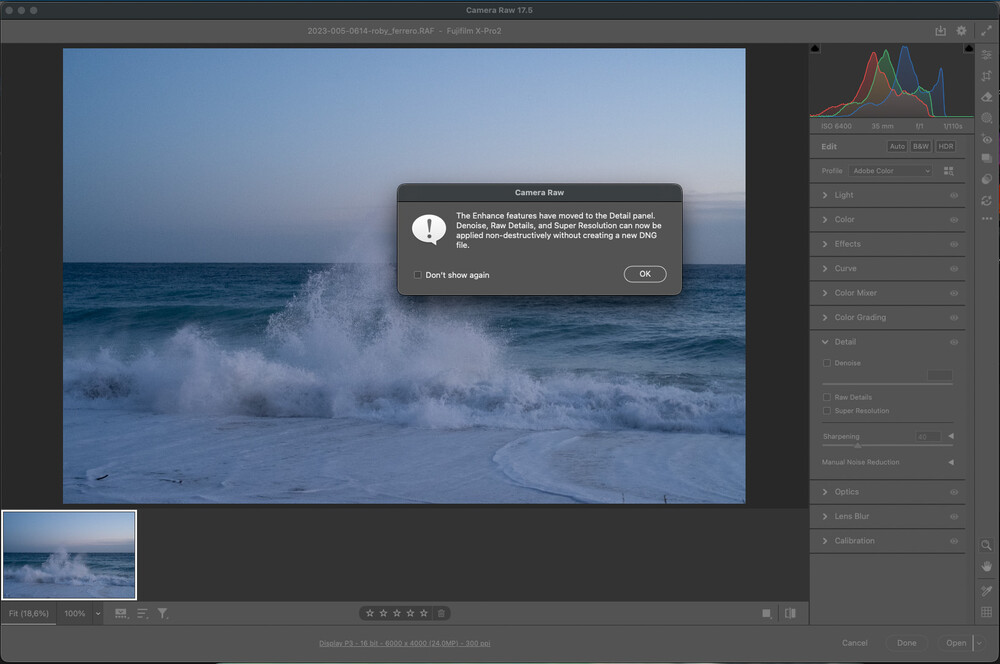Enable the Denoise checkbox
This screenshot has height=664, width=1000.
coord(826,363)
